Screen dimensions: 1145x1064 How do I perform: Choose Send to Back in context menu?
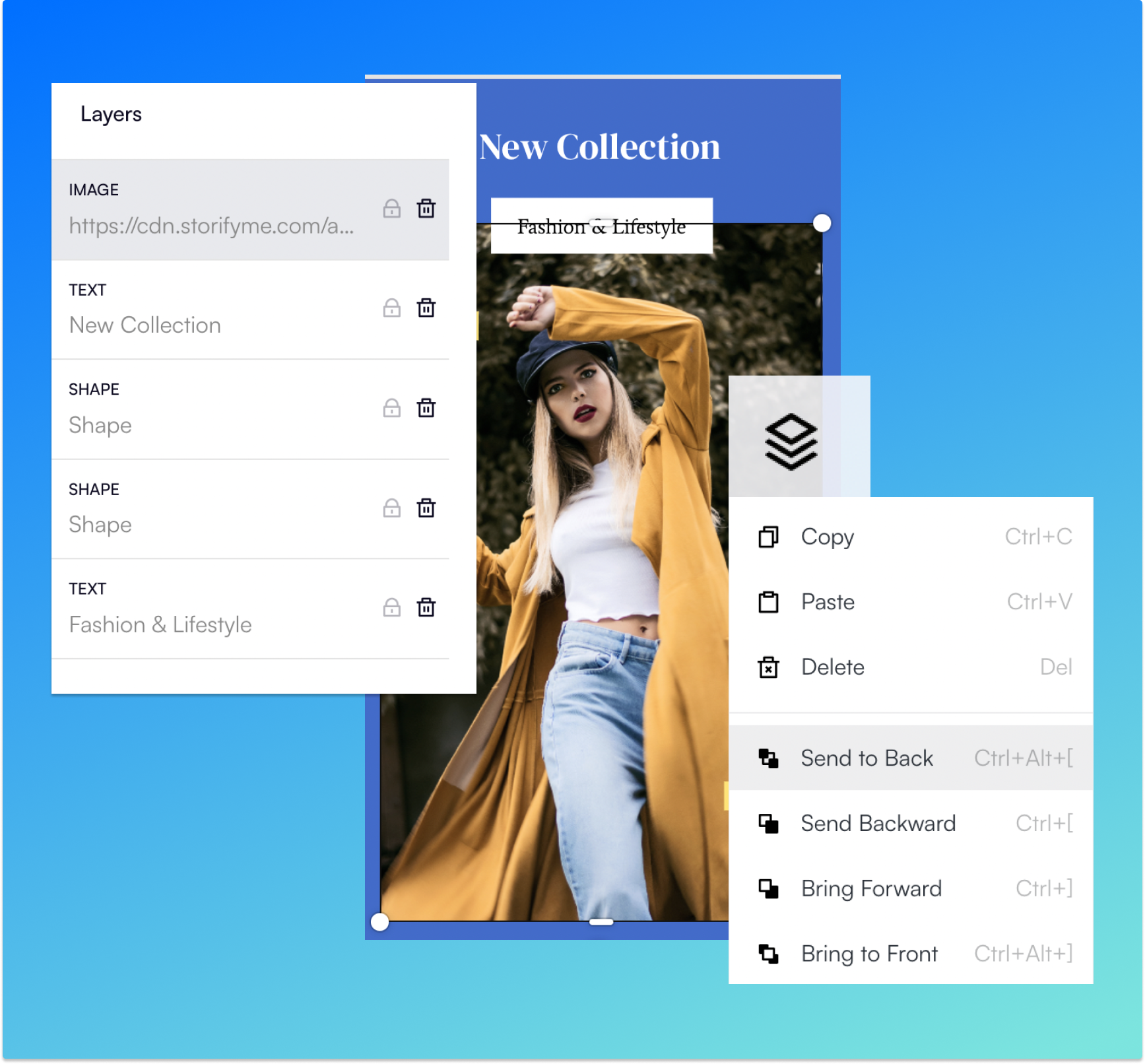tap(911, 758)
